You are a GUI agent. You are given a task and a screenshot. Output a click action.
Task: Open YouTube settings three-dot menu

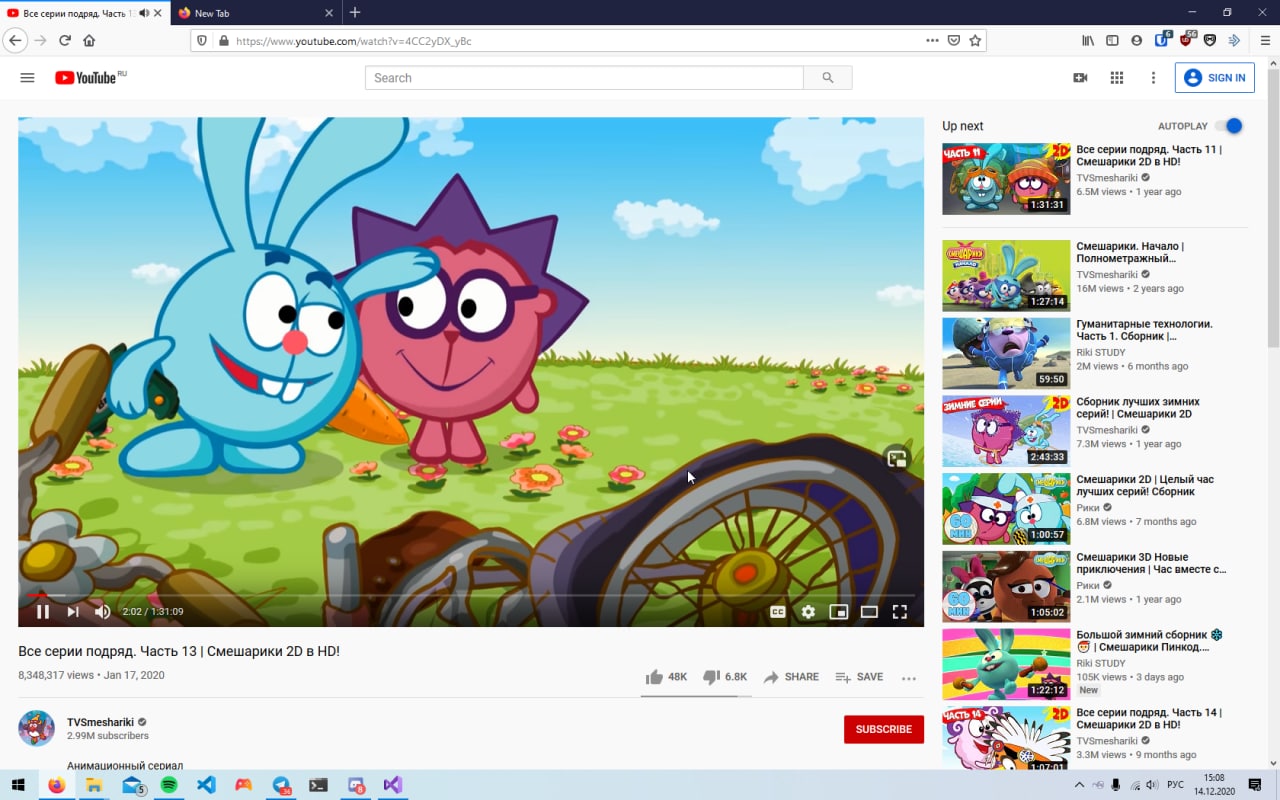[x=1153, y=78]
